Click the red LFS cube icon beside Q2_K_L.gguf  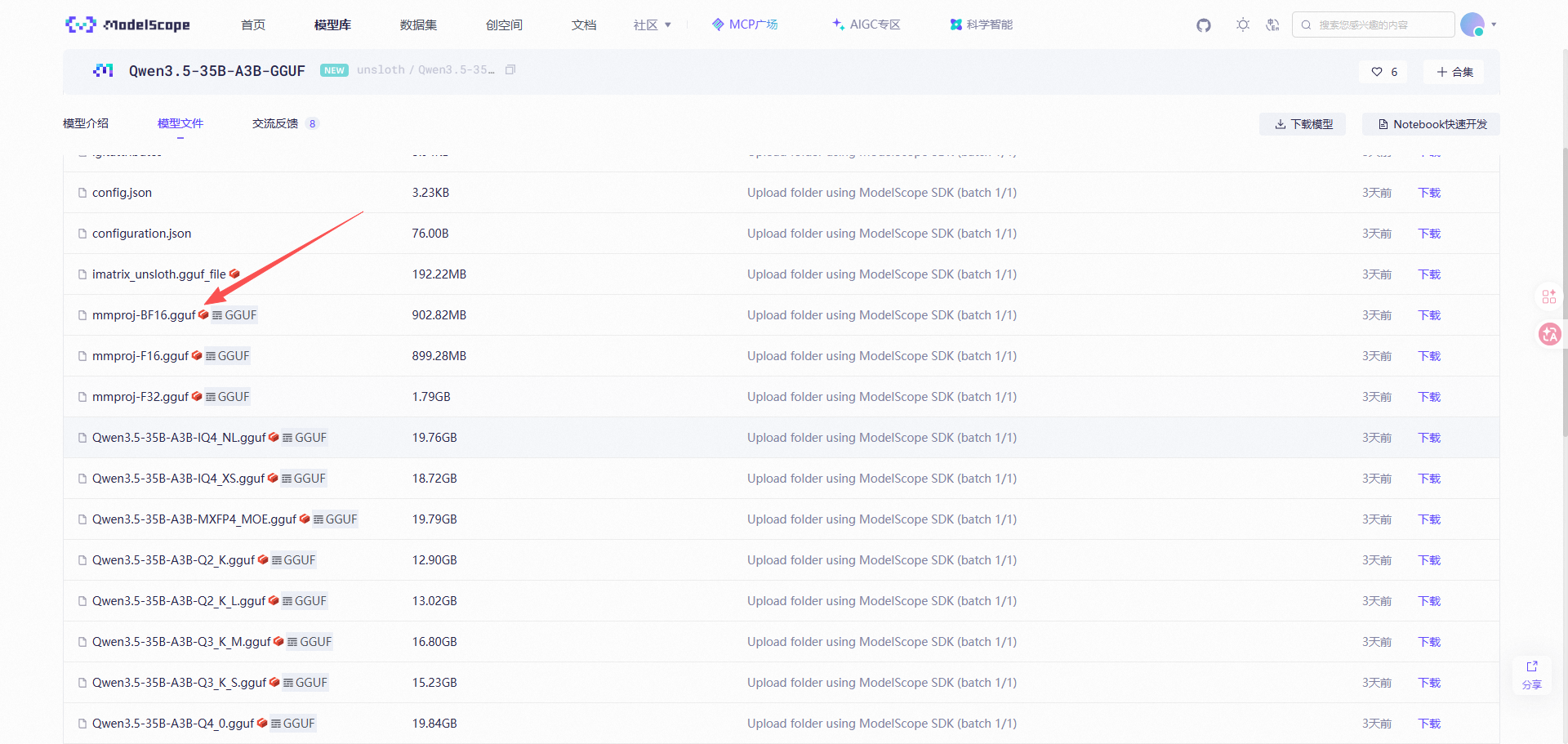click(x=274, y=600)
